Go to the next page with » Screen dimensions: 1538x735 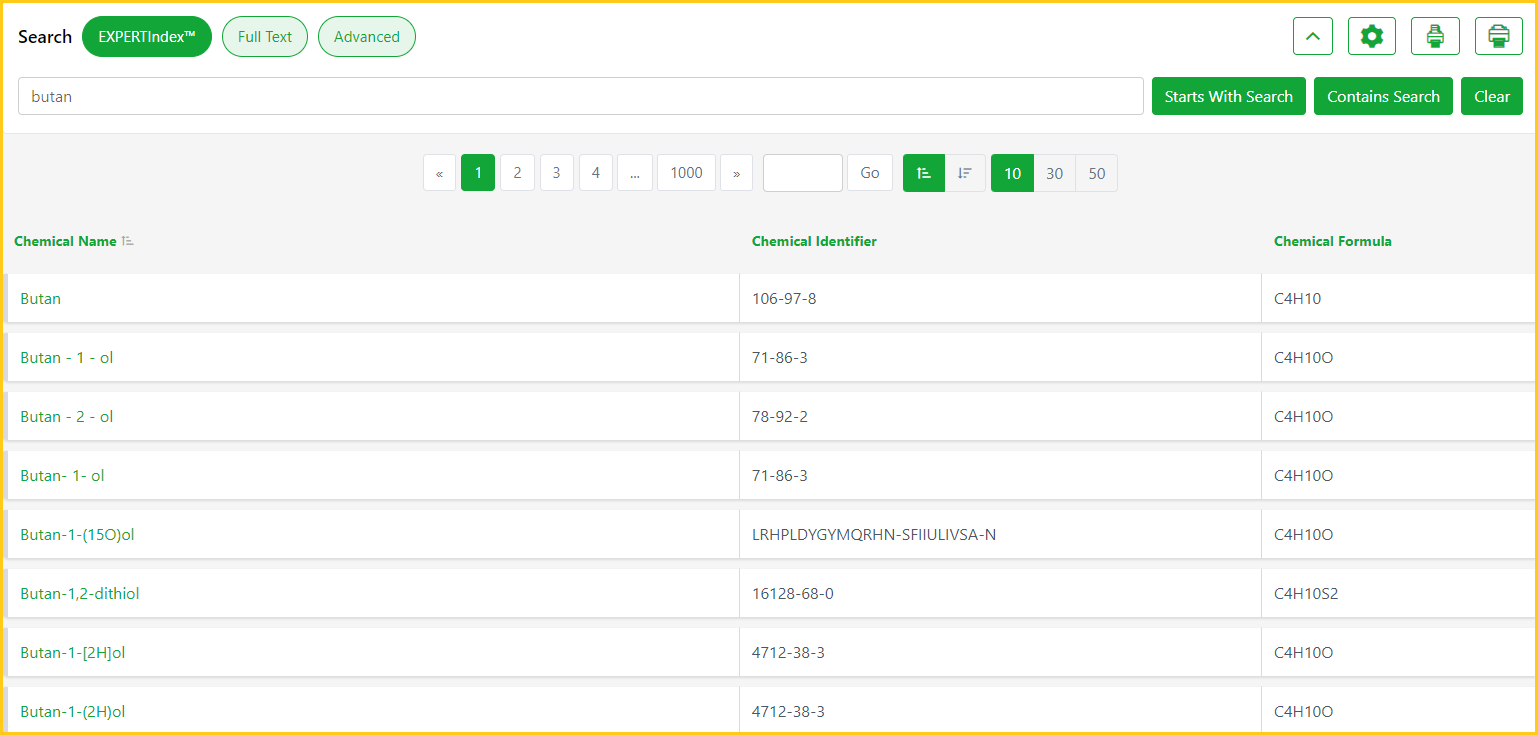point(736,173)
